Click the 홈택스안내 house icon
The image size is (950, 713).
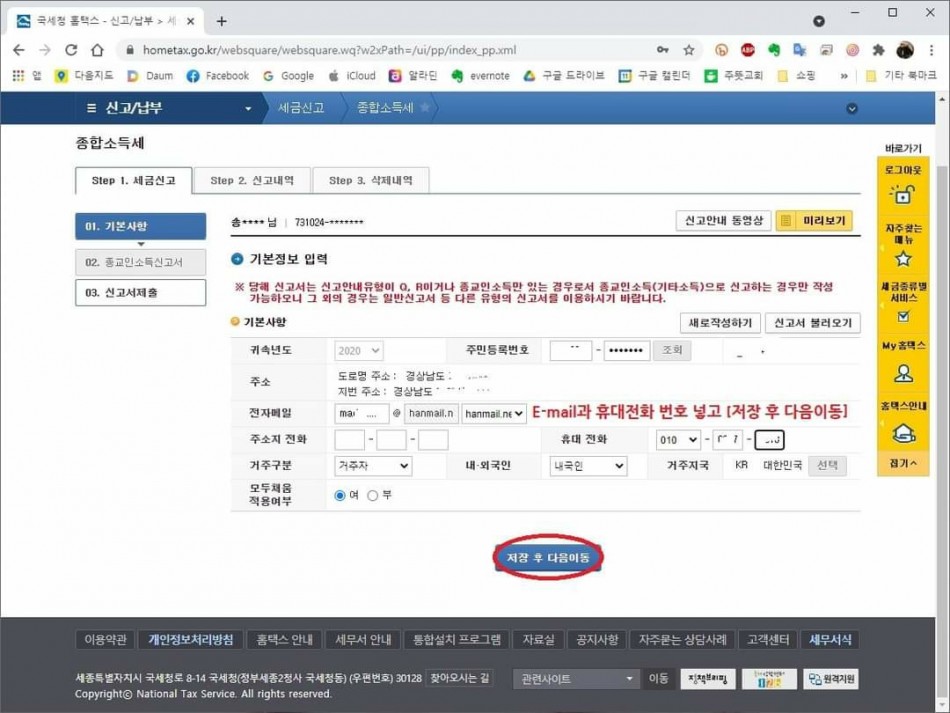pos(903,432)
